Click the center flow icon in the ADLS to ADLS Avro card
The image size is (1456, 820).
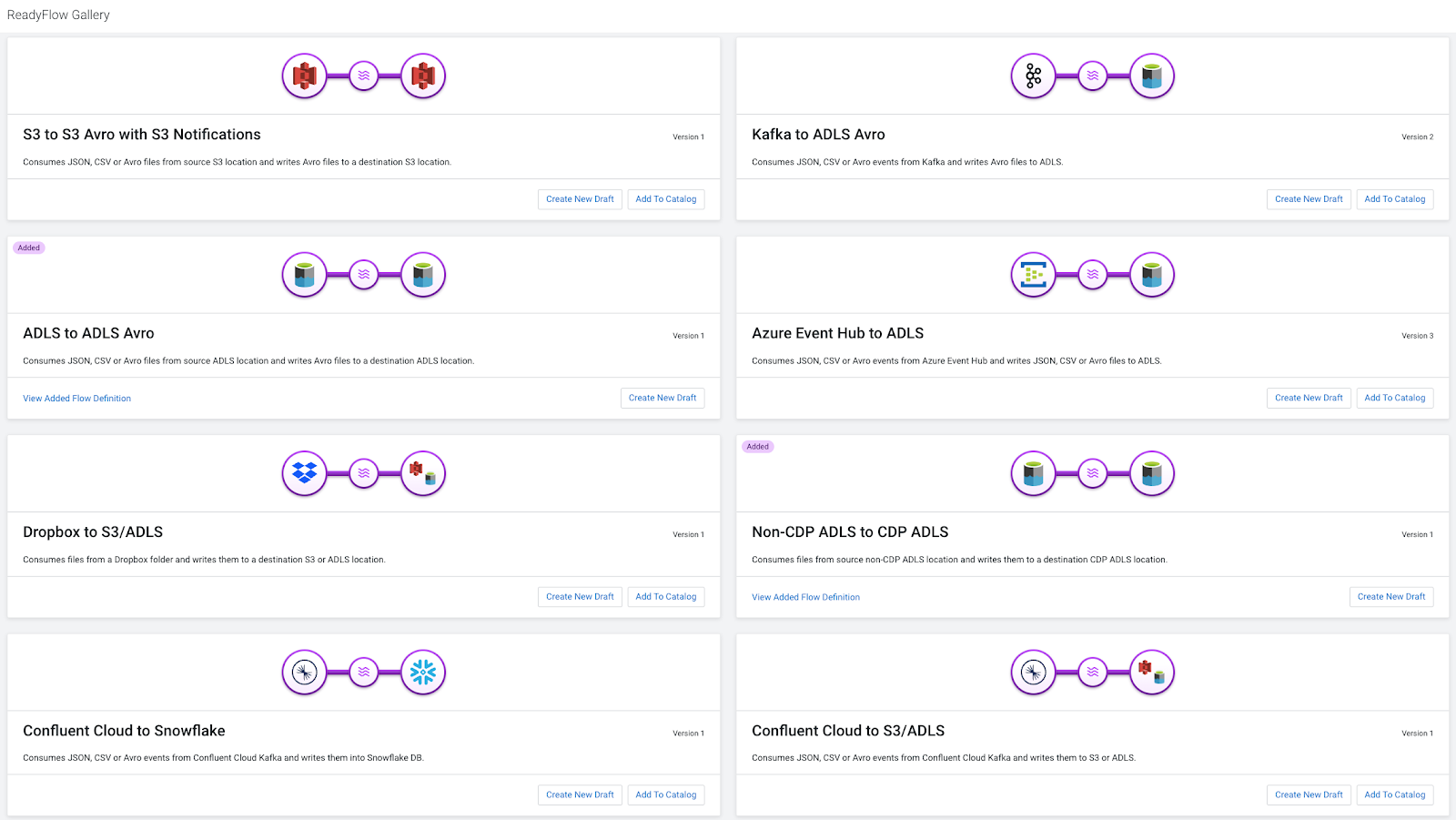(364, 275)
